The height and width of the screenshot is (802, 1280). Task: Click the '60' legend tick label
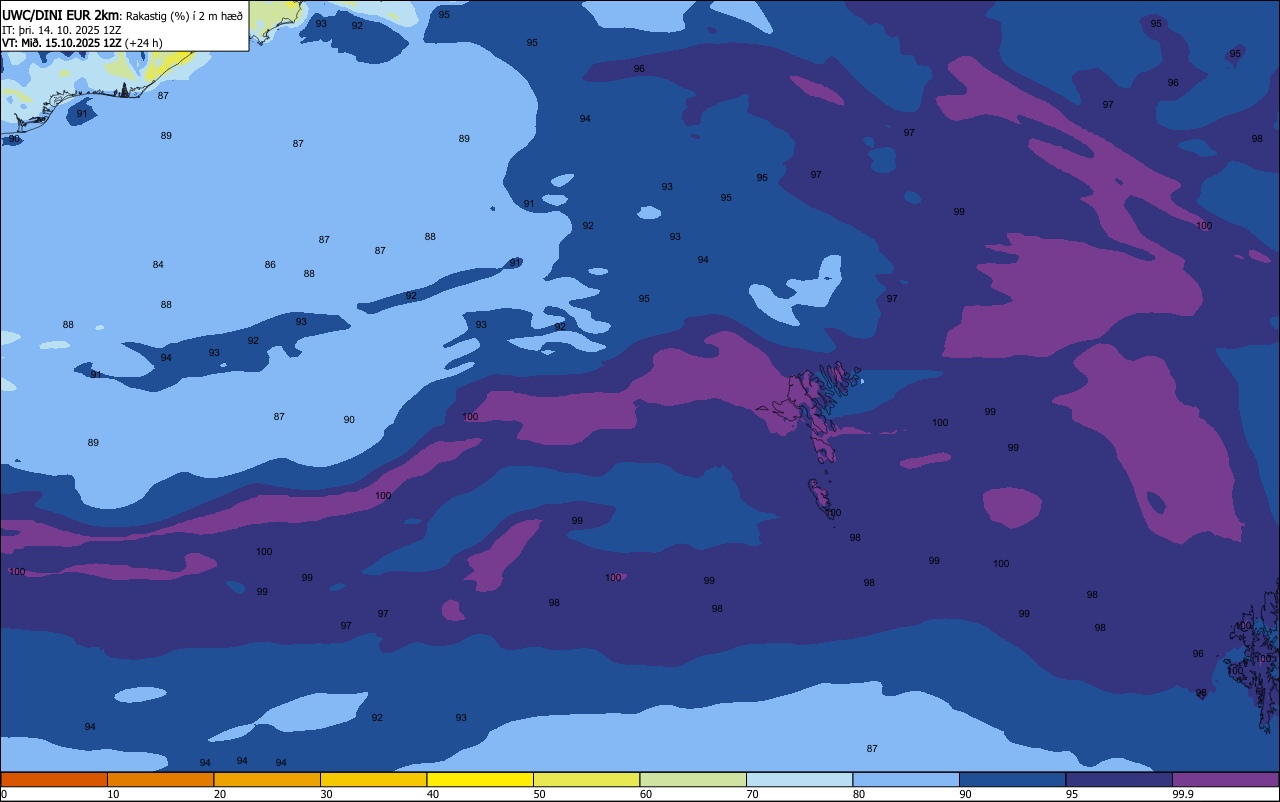click(646, 794)
